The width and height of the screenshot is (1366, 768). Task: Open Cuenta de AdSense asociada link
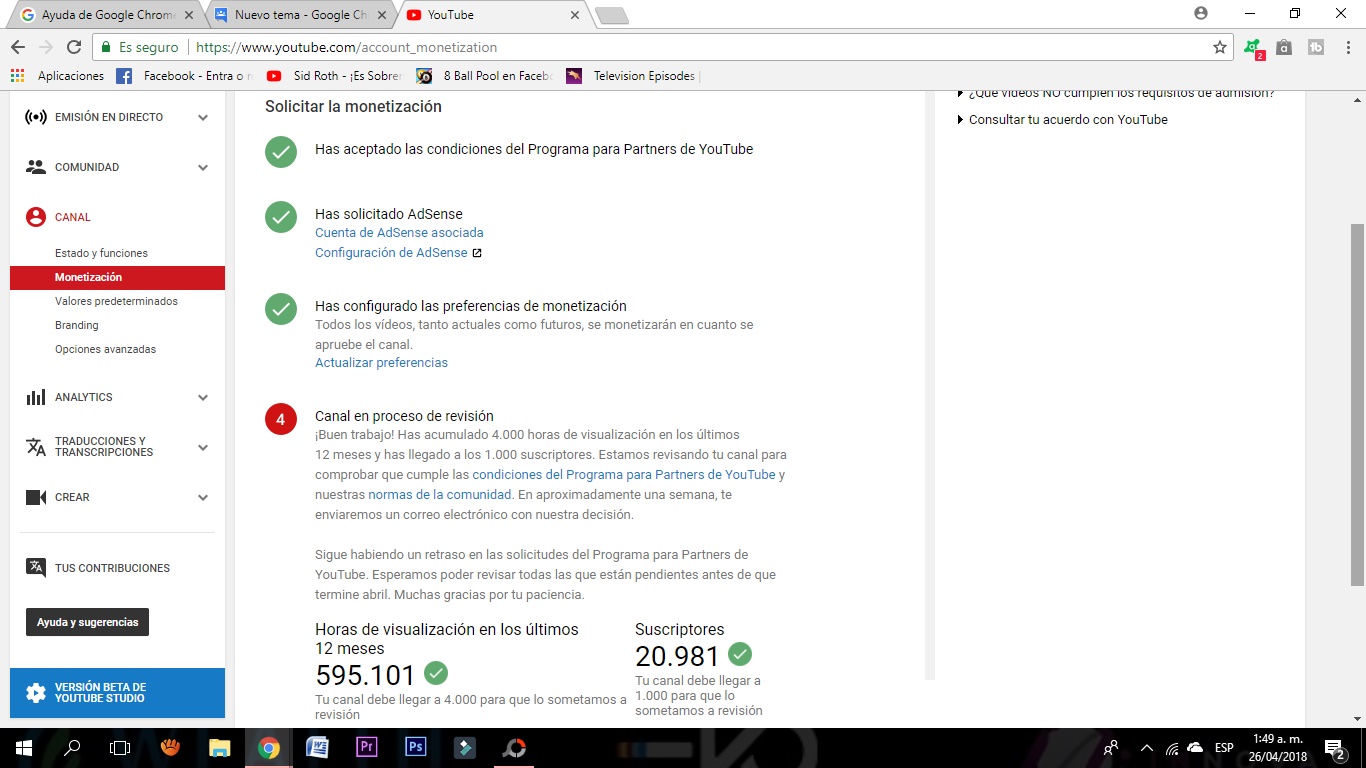(x=399, y=232)
